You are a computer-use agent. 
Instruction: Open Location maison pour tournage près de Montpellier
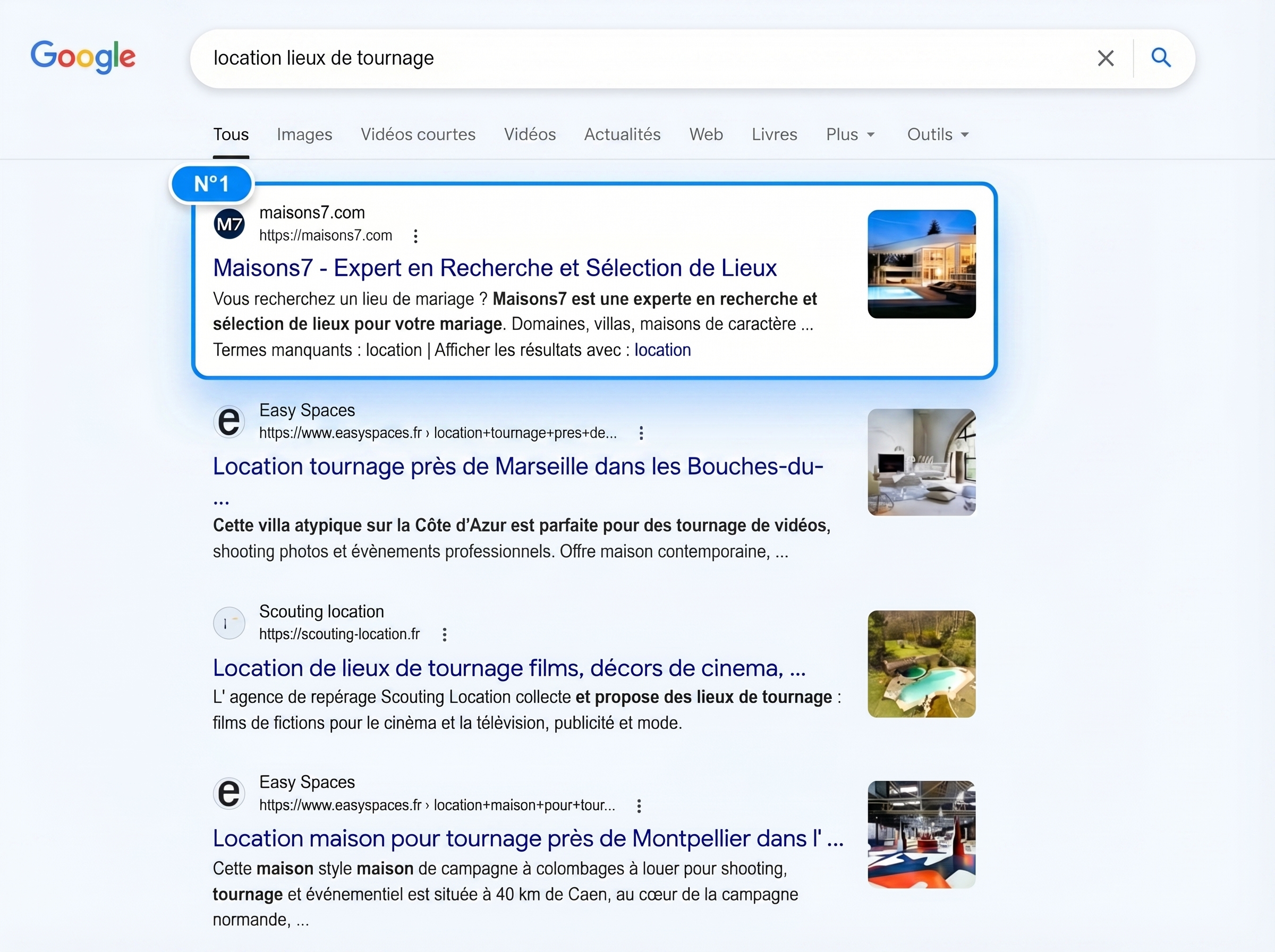tap(528, 838)
